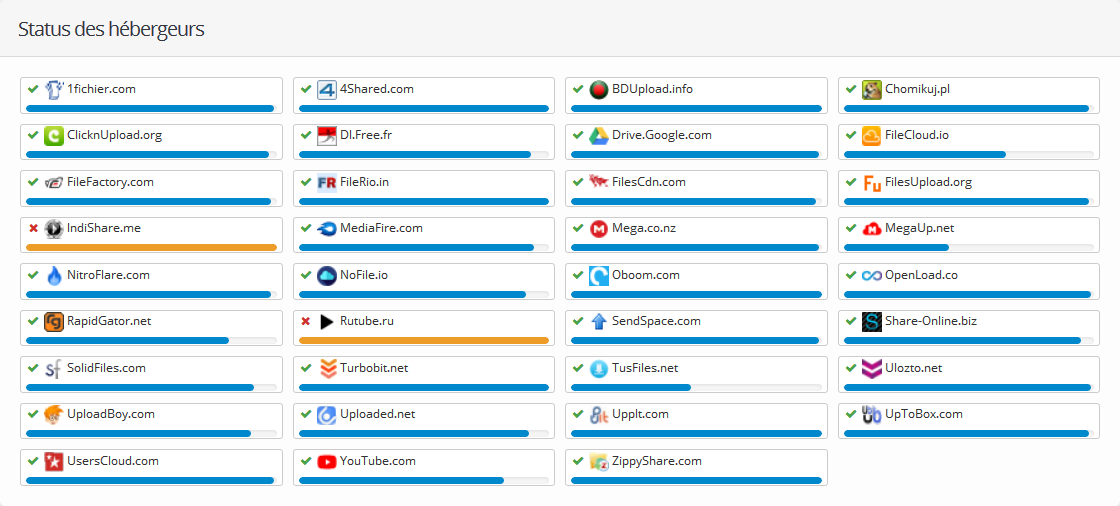Image resolution: width=1120 pixels, height=506 pixels.
Task: Click the 'NitroFlare.com' host name
Action: [110, 274]
